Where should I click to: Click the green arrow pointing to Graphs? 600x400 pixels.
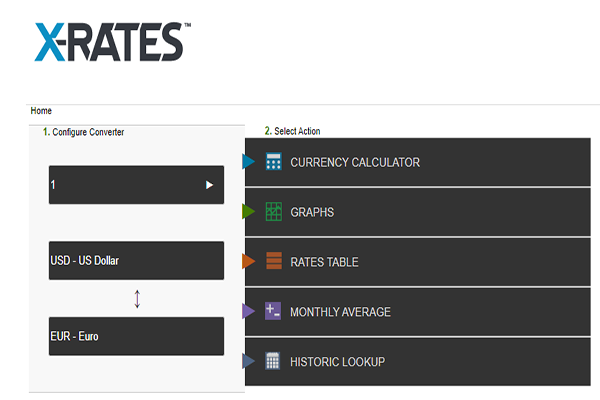tap(249, 212)
